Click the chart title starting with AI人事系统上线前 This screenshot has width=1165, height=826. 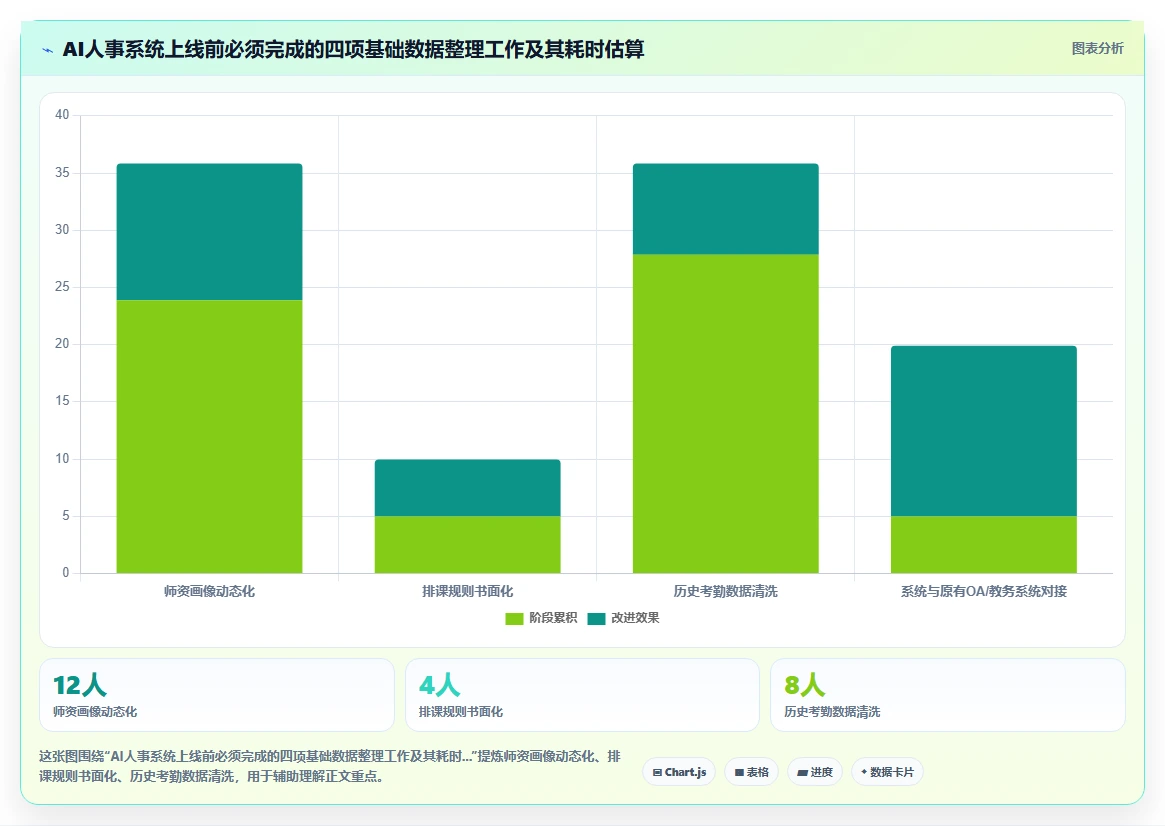coord(353,50)
